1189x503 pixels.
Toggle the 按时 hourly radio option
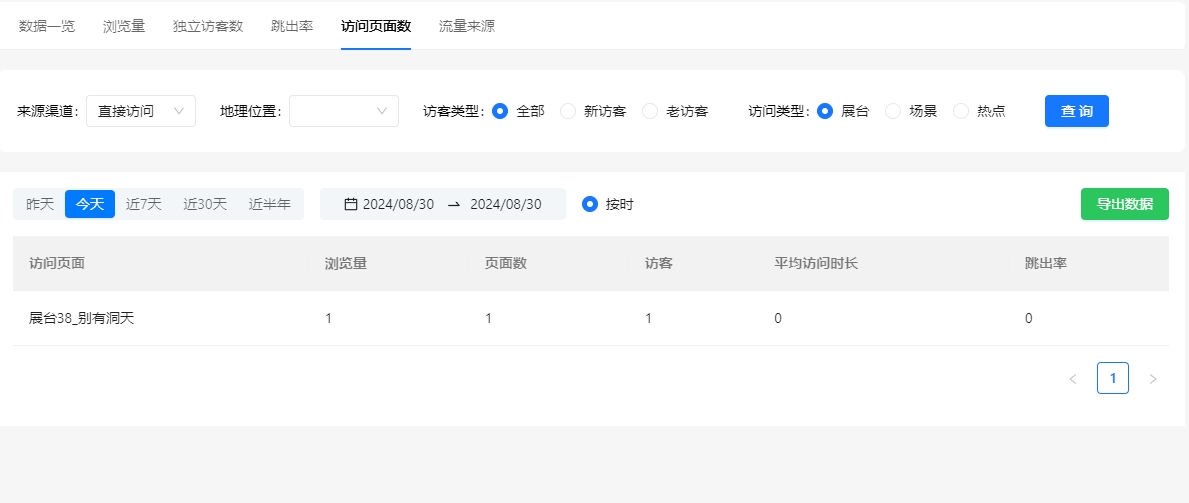[x=590, y=204]
